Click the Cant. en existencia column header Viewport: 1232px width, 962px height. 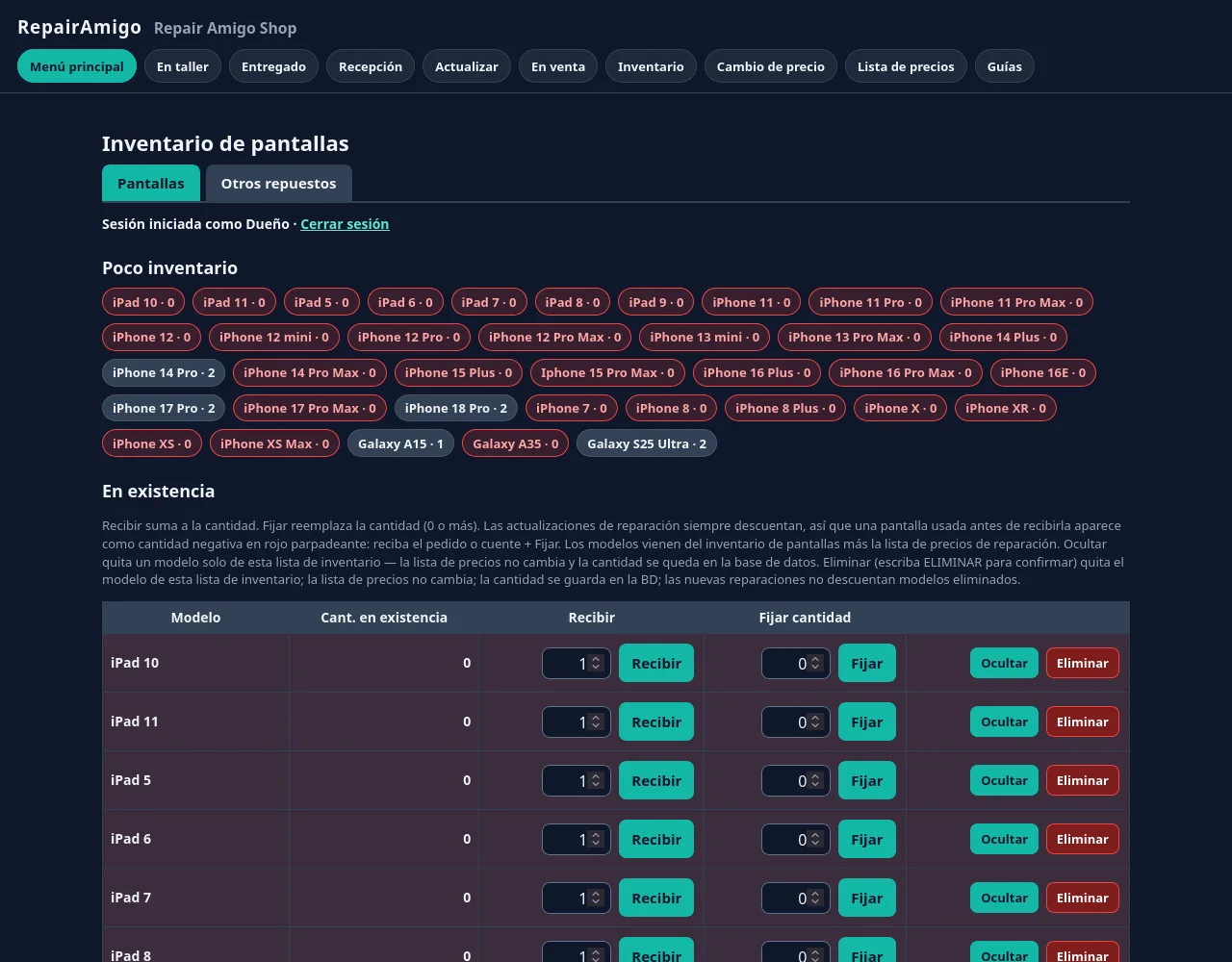[384, 618]
